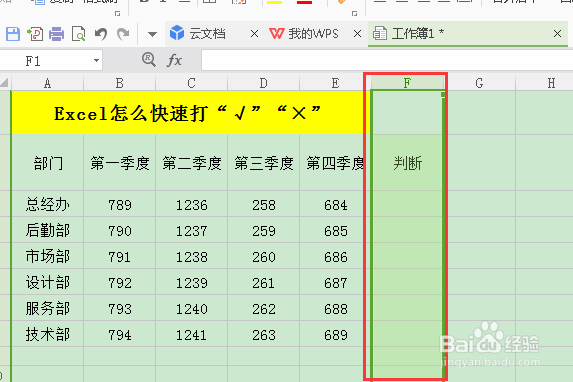Click the cell containing 793
The height and width of the screenshot is (382, 573).
coord(119,308)
